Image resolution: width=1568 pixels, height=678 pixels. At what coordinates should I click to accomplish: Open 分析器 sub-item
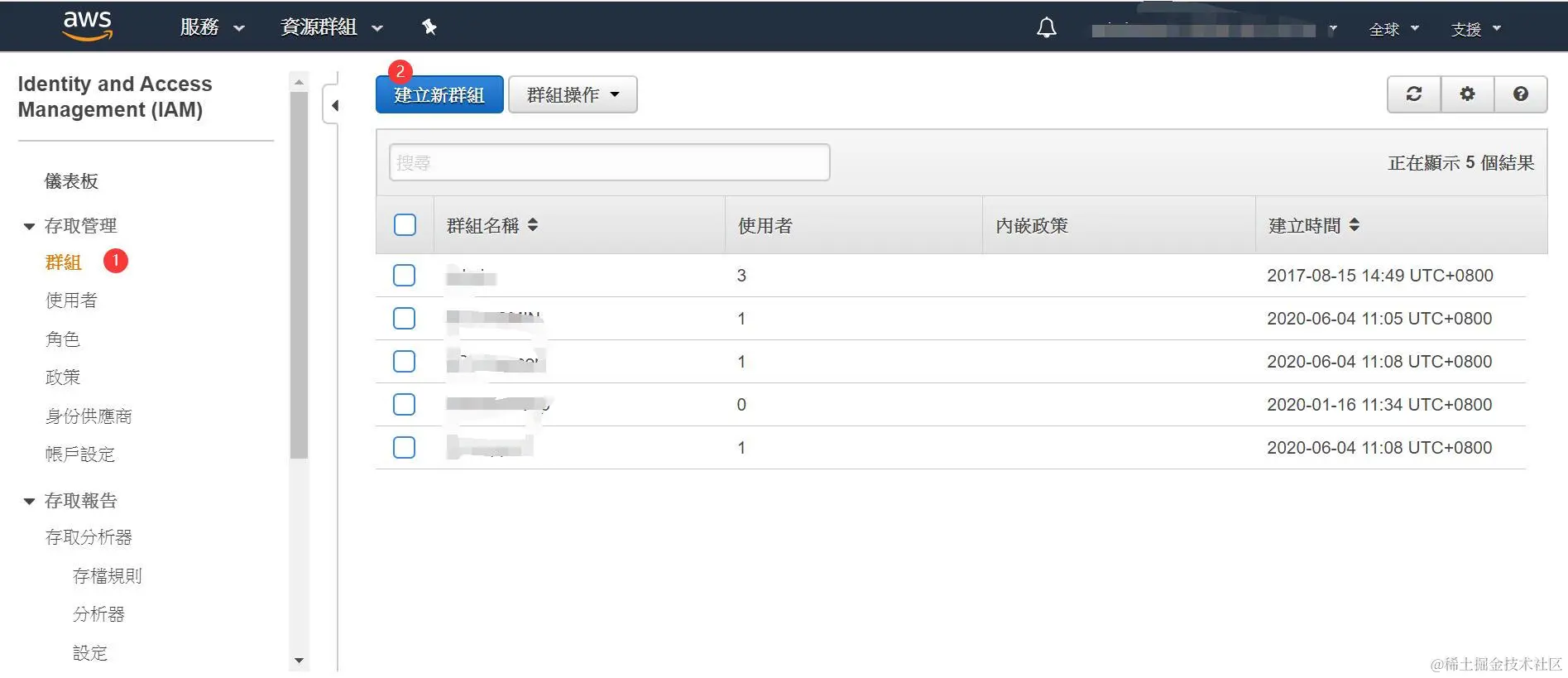98,614
